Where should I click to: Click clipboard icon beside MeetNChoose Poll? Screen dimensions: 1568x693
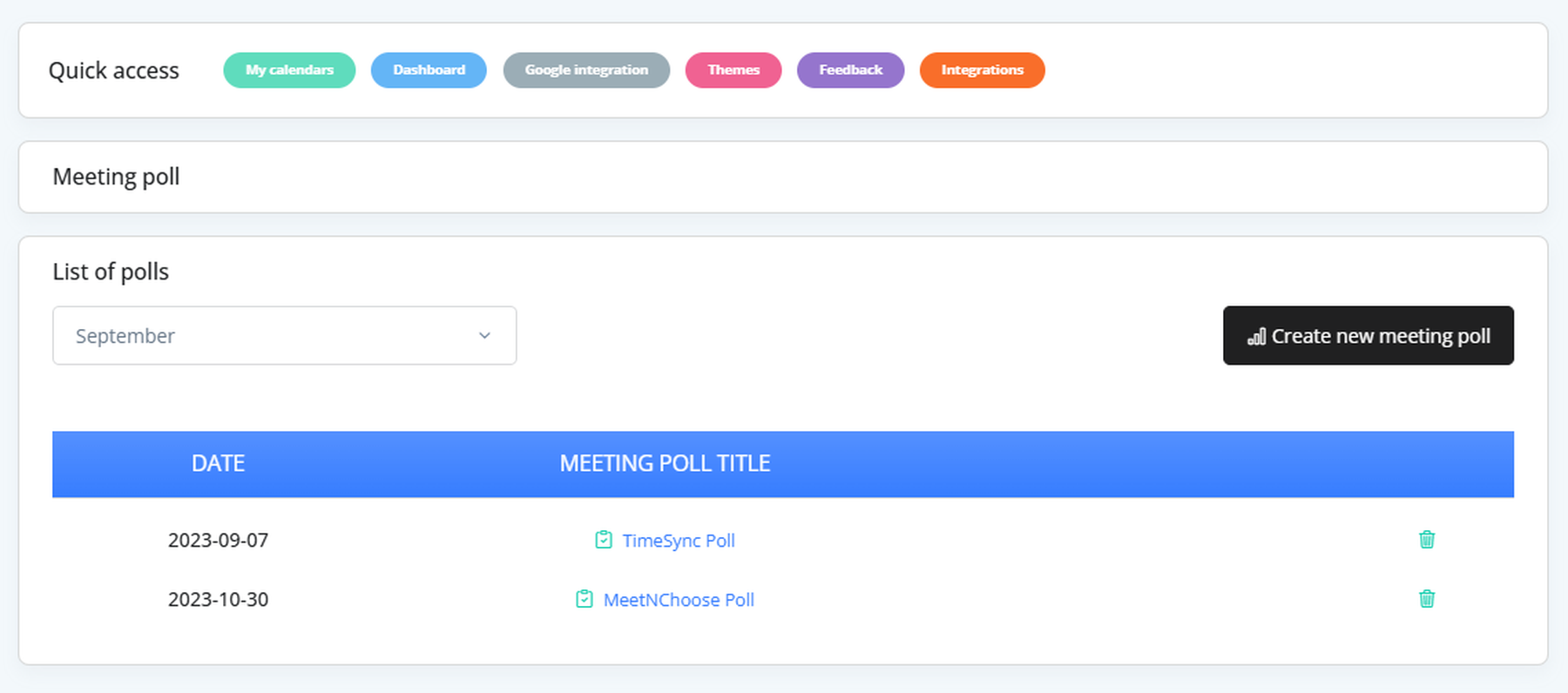tap(585, 599)
